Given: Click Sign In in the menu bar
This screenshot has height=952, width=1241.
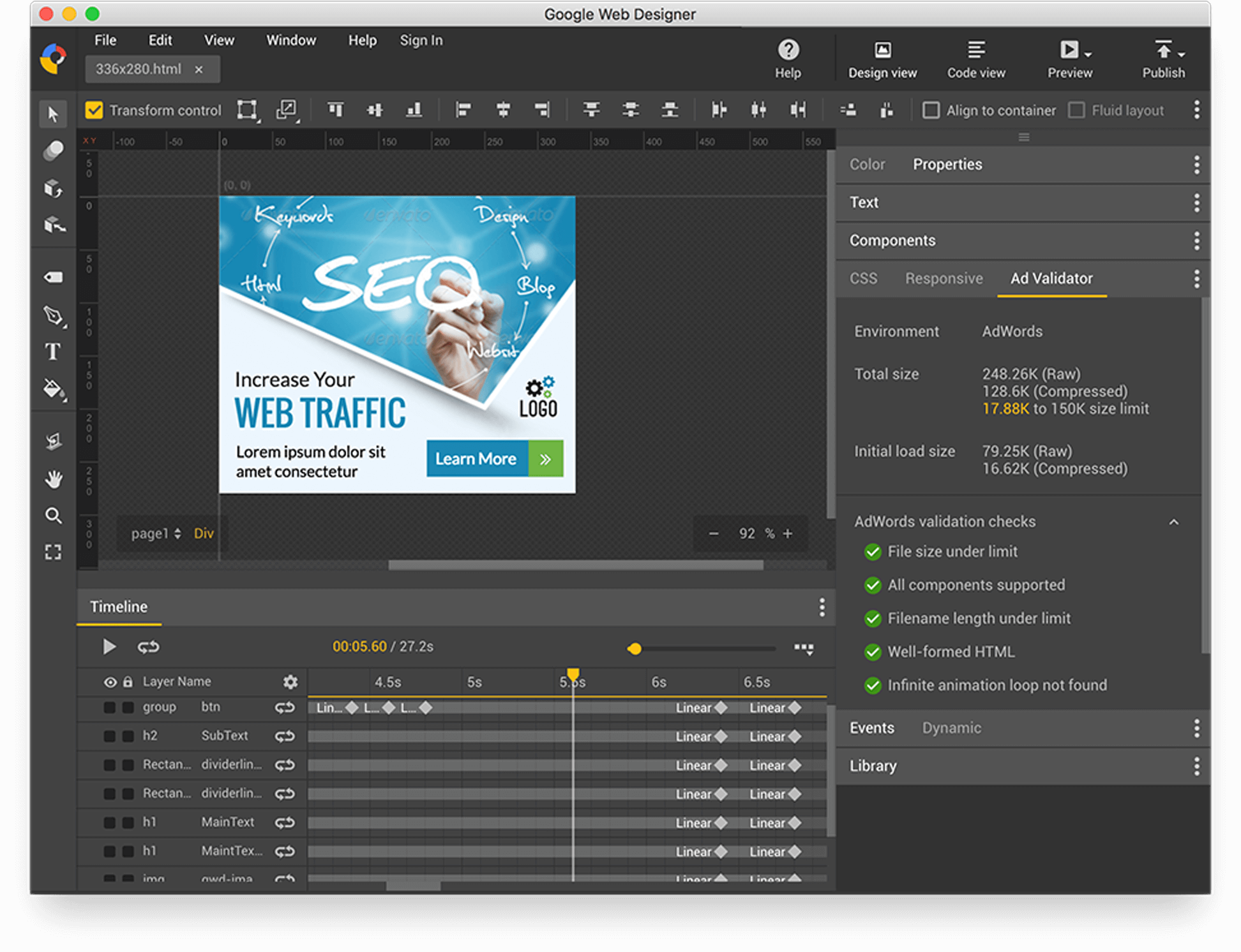Looking at the screenshot, I should point(421,40).
